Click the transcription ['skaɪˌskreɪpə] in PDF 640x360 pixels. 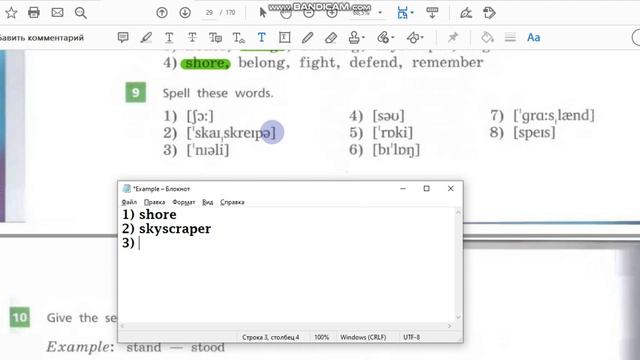point(231,133)
